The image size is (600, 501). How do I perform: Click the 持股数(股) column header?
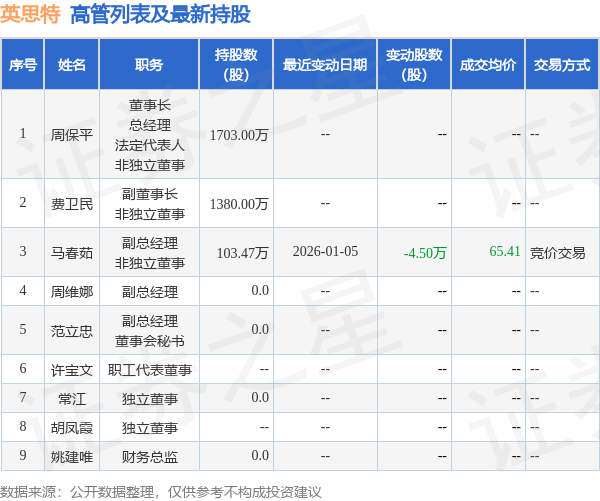click(x=236, y=65)
